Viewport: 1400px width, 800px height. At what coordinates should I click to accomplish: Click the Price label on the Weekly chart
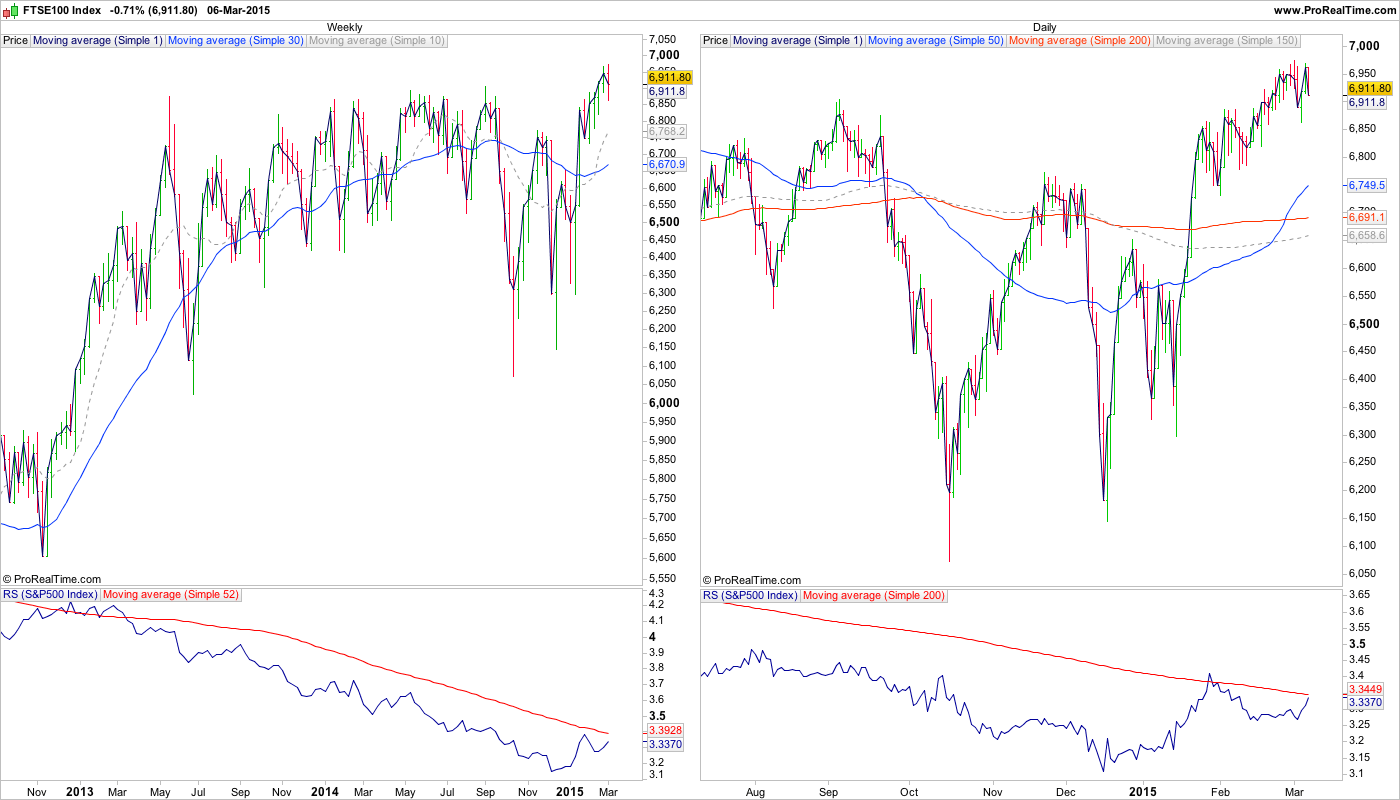coord(16,41)
